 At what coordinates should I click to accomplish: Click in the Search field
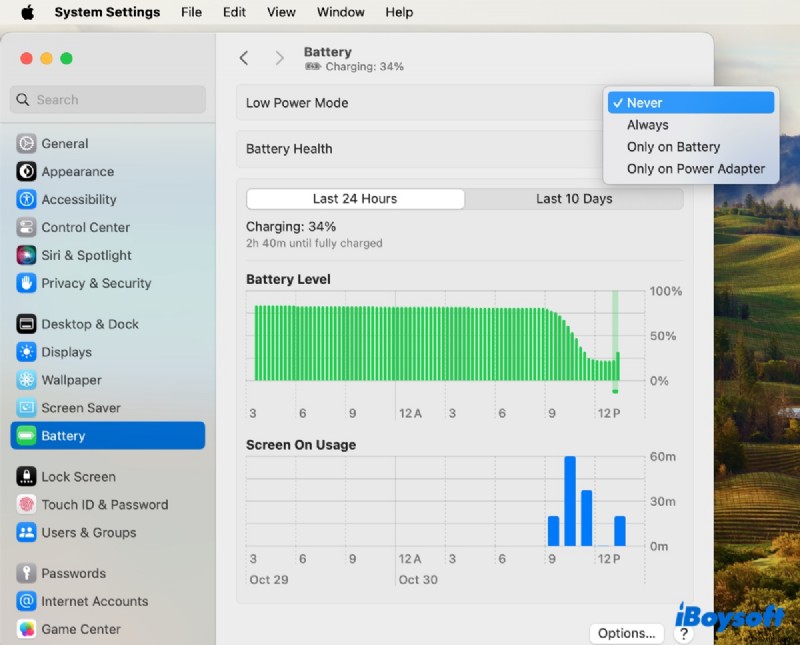point(108,100)
